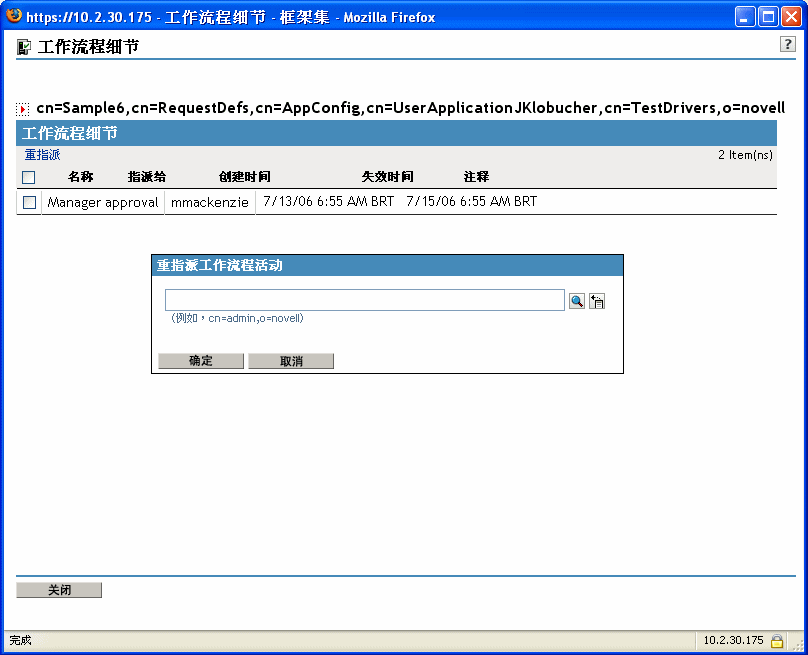808x655 pixels.
Task: Click inside the DN entry field
Action: (x=365, y=300)
